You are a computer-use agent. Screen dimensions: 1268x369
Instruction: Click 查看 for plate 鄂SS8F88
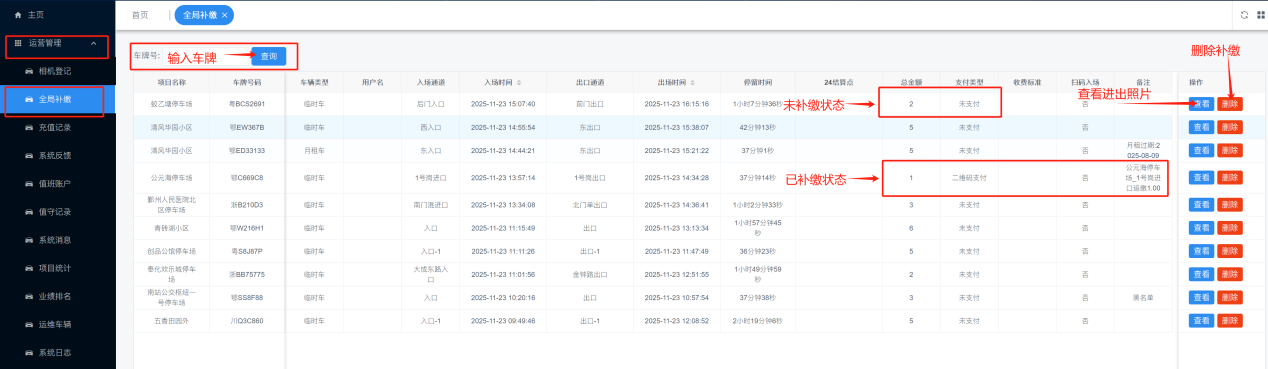[1200, 297]
